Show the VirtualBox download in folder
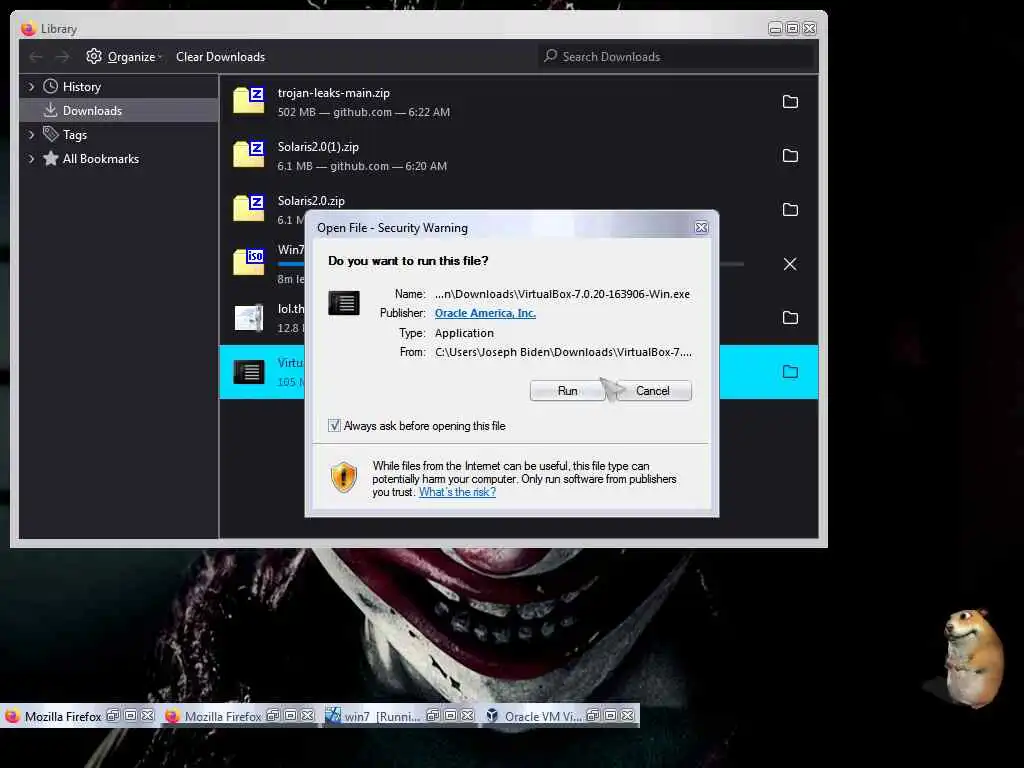The height and width of the screenshot is (768, 1024). point(790,372)
